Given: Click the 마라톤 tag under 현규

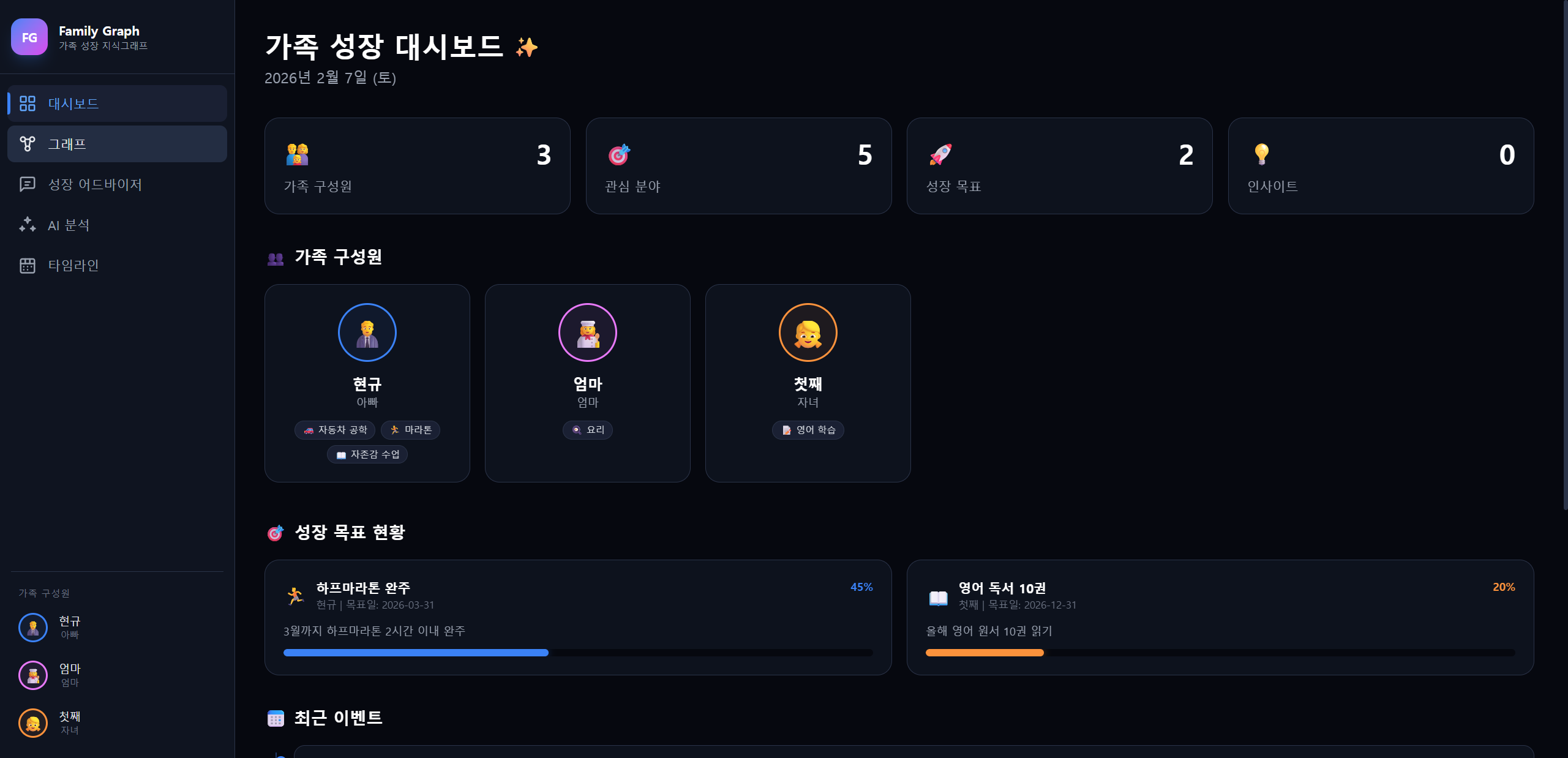Looking at the screenshot, I should click(x=410, y=430).
